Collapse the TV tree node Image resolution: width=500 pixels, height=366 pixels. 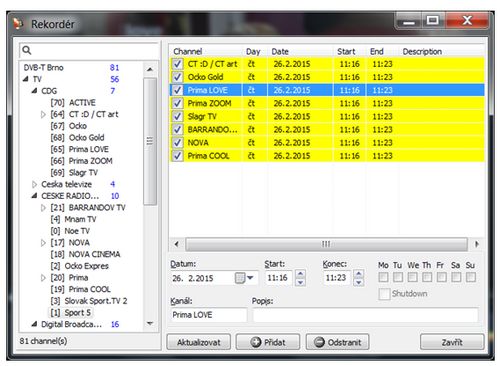(x=26, y=79)
